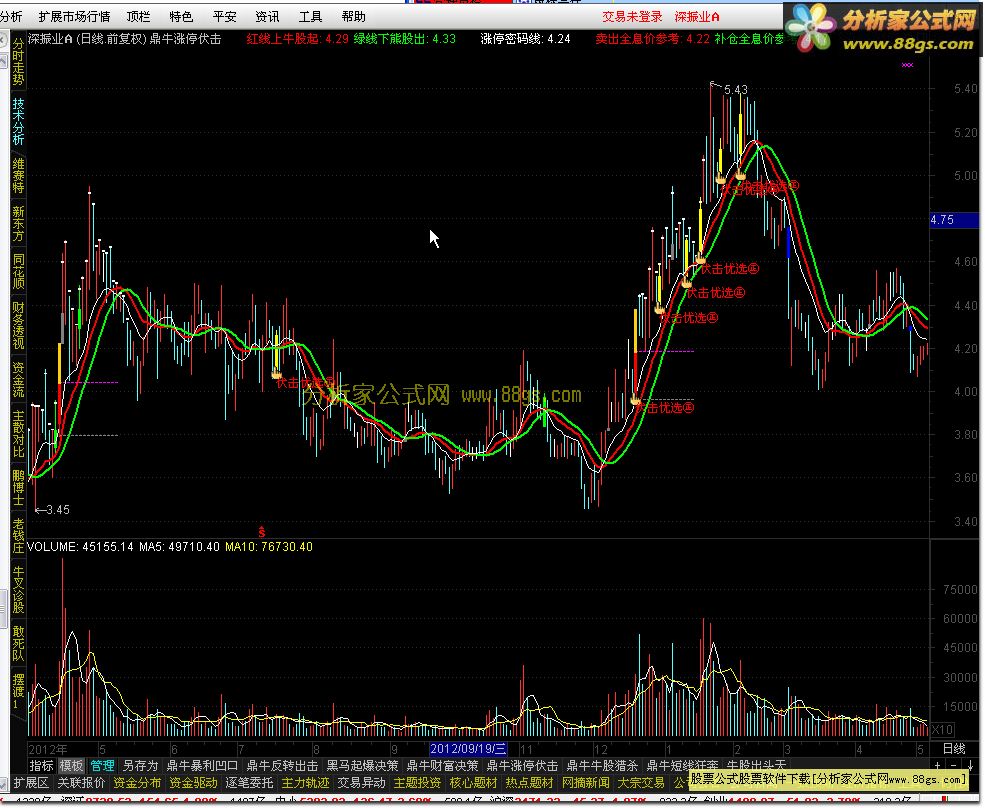
Task: Show the 主散对比 sidebar tab
Action: [x=18, y=434]
